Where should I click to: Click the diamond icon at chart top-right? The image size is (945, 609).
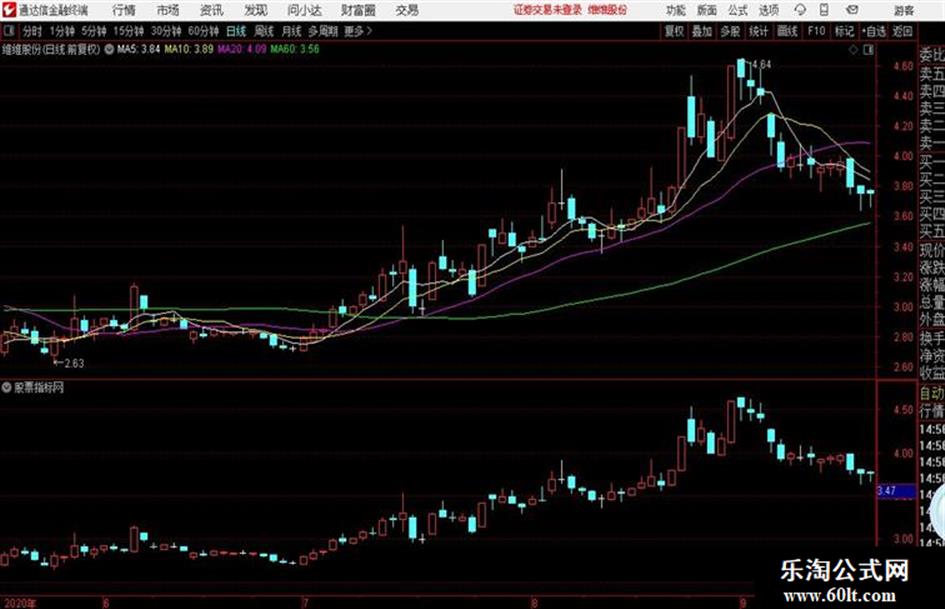click(x=853, y=50)
